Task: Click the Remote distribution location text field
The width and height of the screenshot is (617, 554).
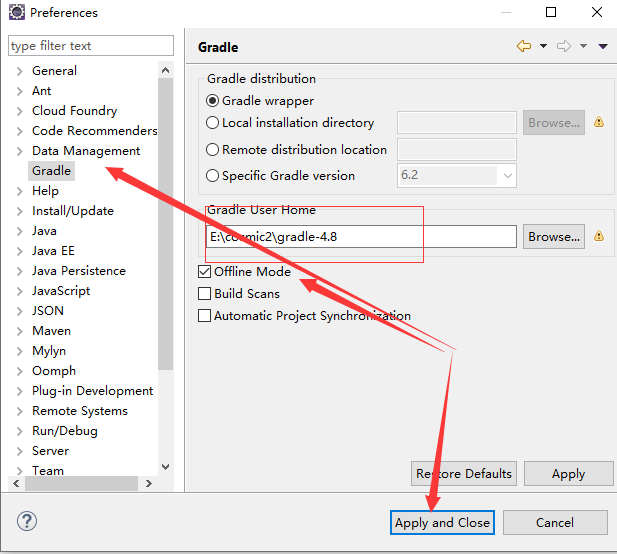Action: [x=457, y=150]
